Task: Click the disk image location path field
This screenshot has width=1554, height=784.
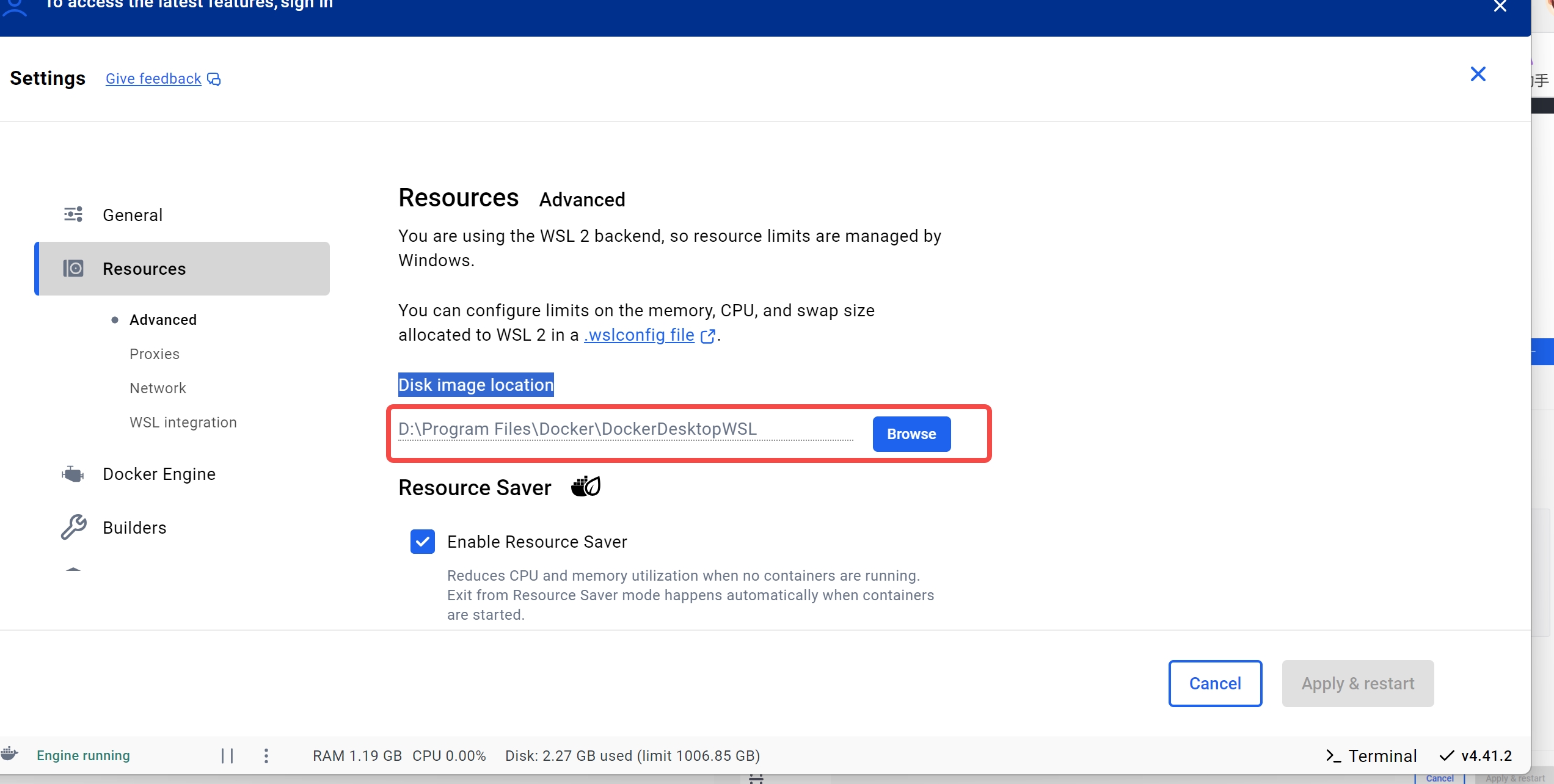Action: pyautogui.click(x=626, y=429)
